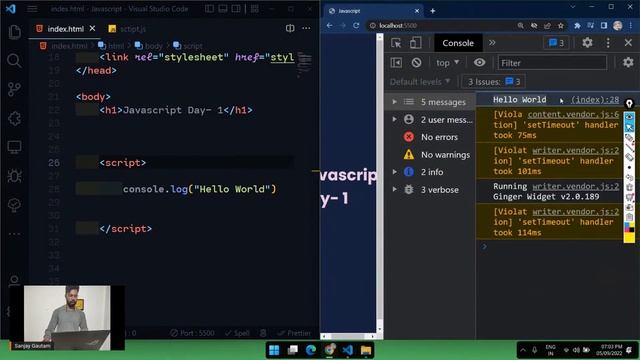
Task: Select the Javascript tab in Chrome
Action: pos(373,11)
